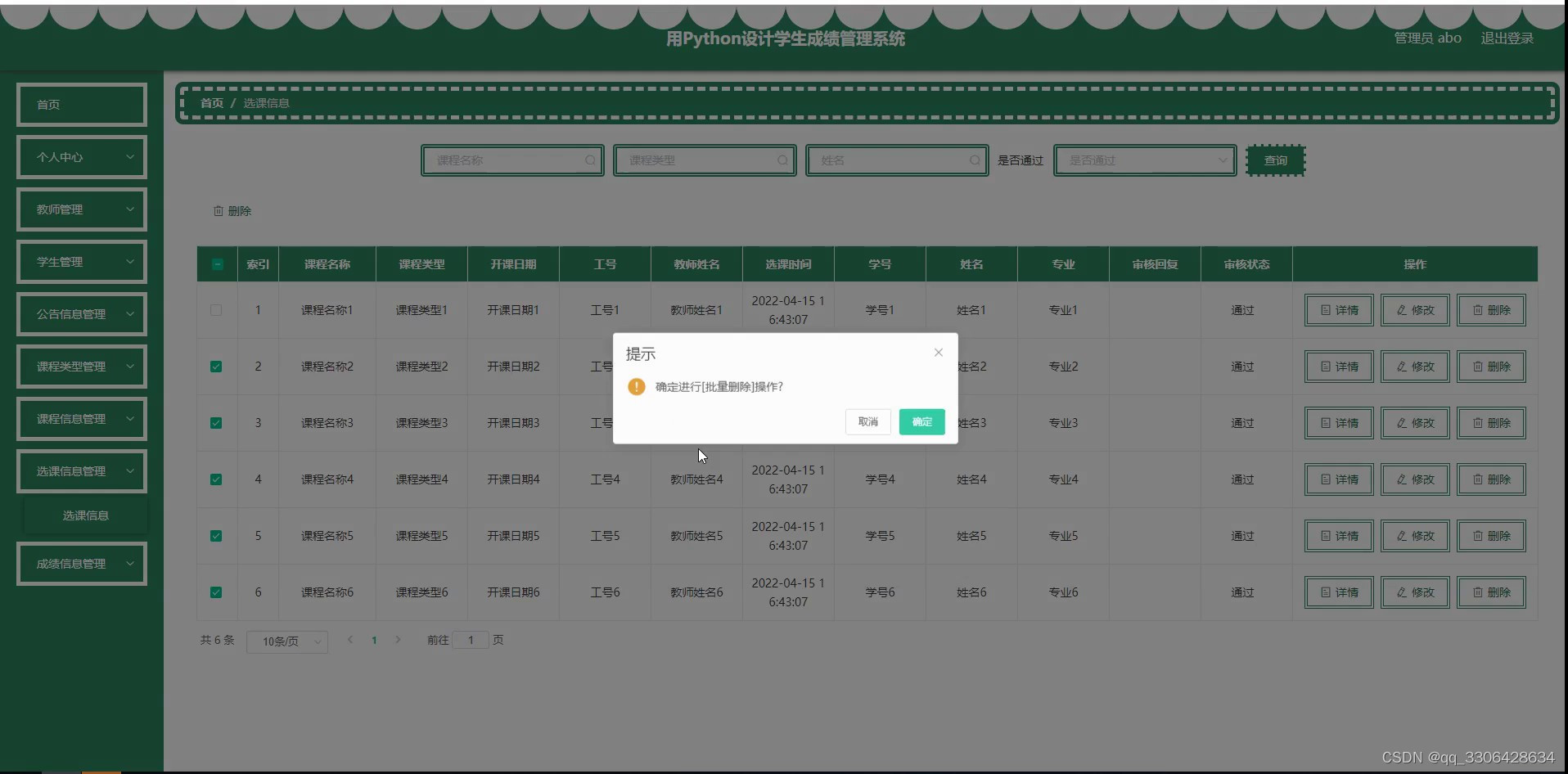
Task: Click the 课程名称 column header
Action: point(327,264)
